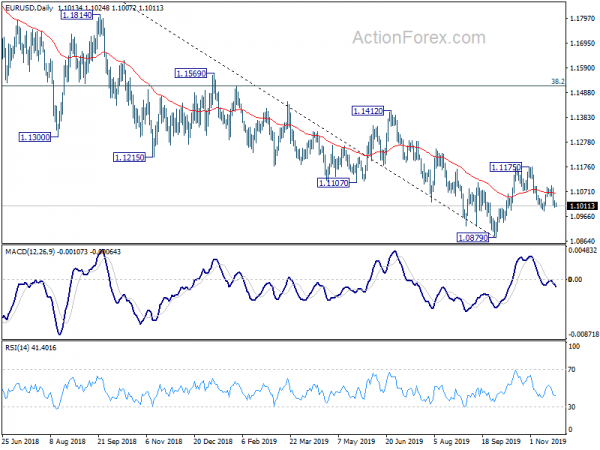Click the RSI(14) 41.4016 label
This screenshot has width=600, height=450.
coord(31,348)
